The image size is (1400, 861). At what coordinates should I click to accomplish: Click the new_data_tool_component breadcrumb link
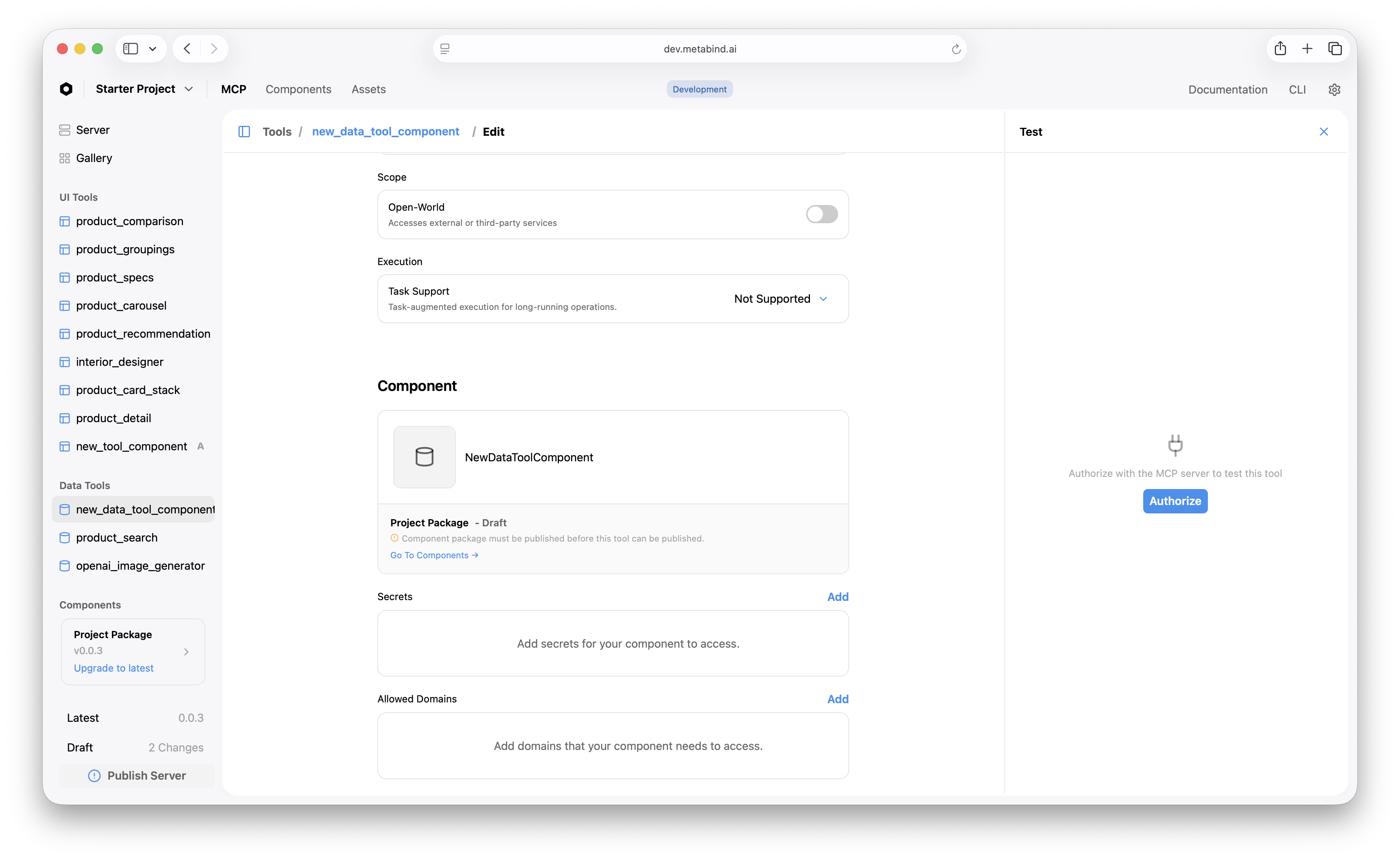coord(386,132)
